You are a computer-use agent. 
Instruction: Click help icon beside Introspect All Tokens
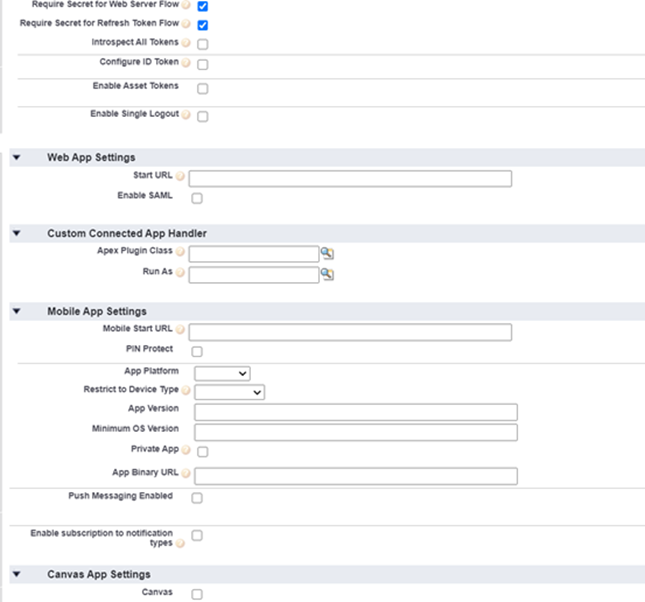pyautogui.click(x=186, y=44)
